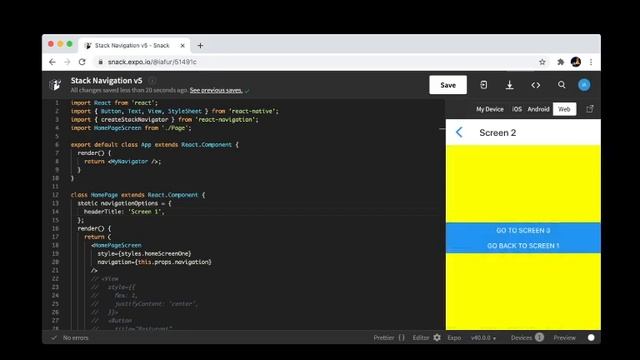Click the search icon in Snack header
This screenshot has width=640, height=360.
pos(562,85)
